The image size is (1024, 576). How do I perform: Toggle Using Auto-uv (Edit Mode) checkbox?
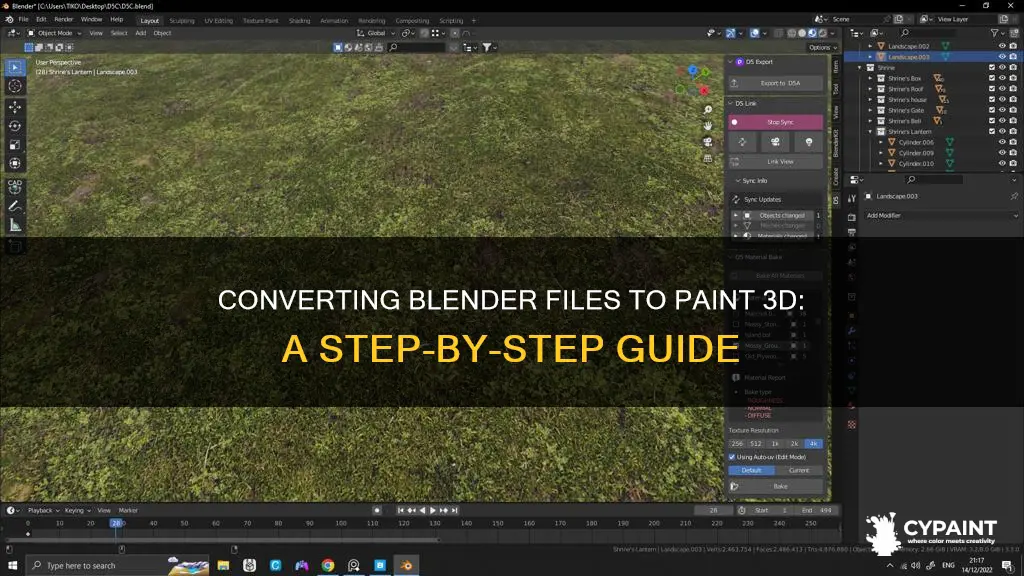coord(732,457)
